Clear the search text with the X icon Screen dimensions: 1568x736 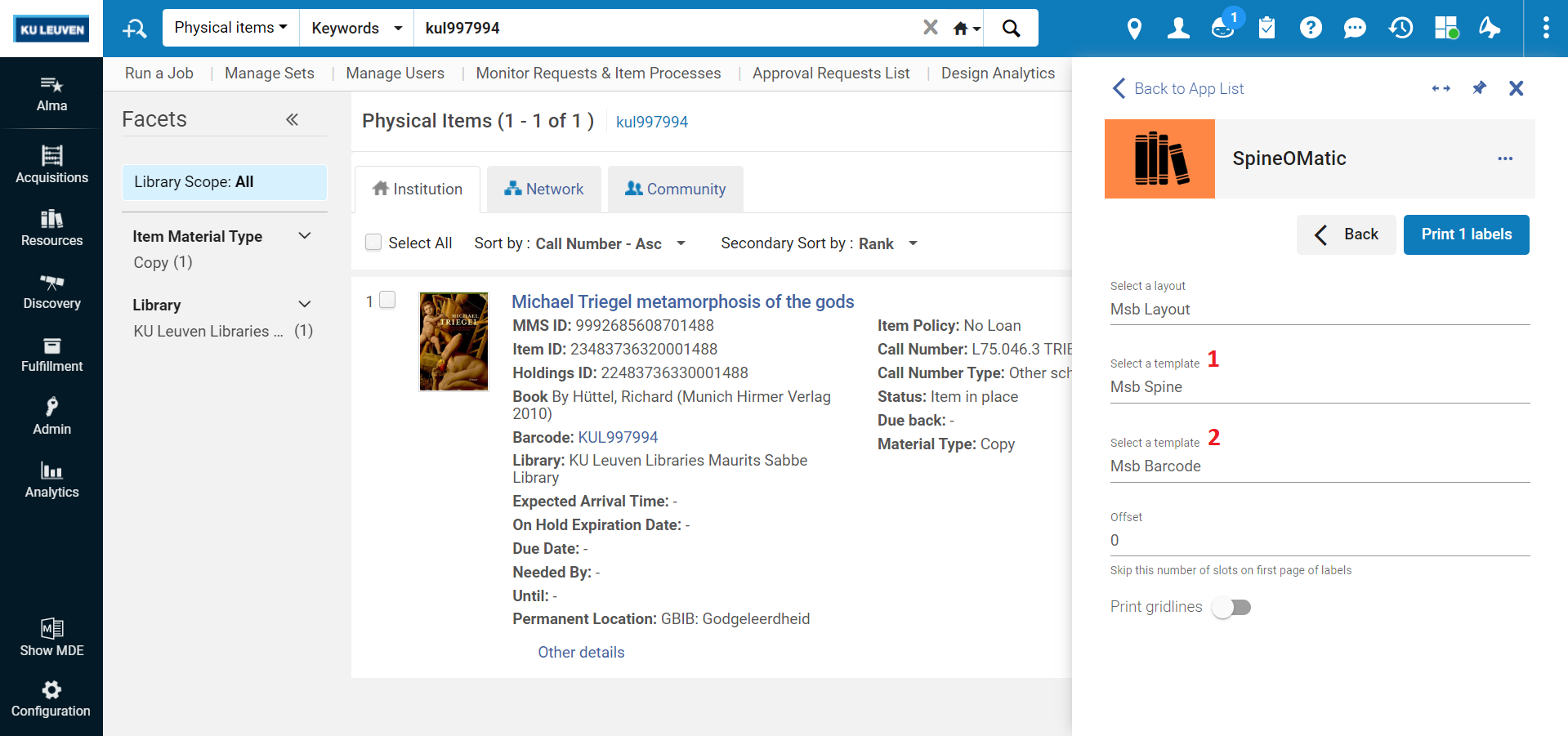930,28
